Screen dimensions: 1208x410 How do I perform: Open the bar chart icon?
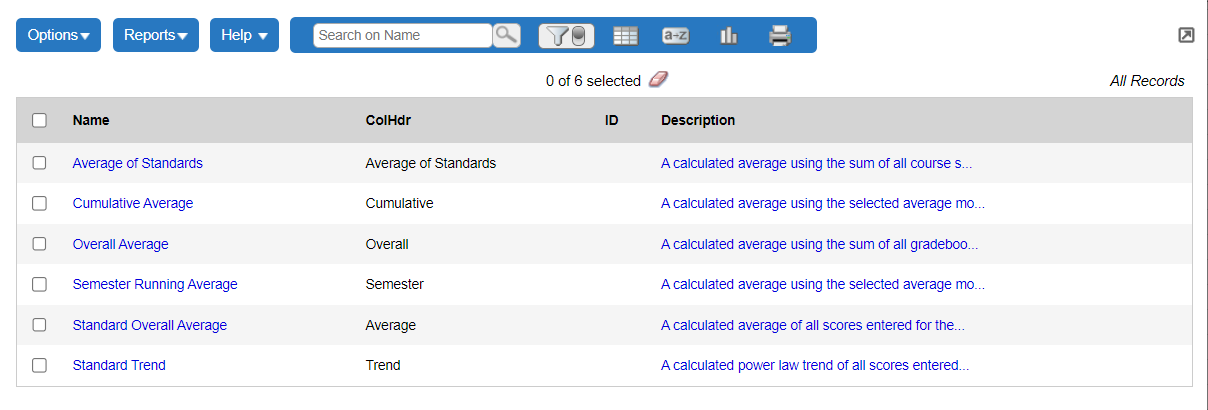tap(728, 36)
